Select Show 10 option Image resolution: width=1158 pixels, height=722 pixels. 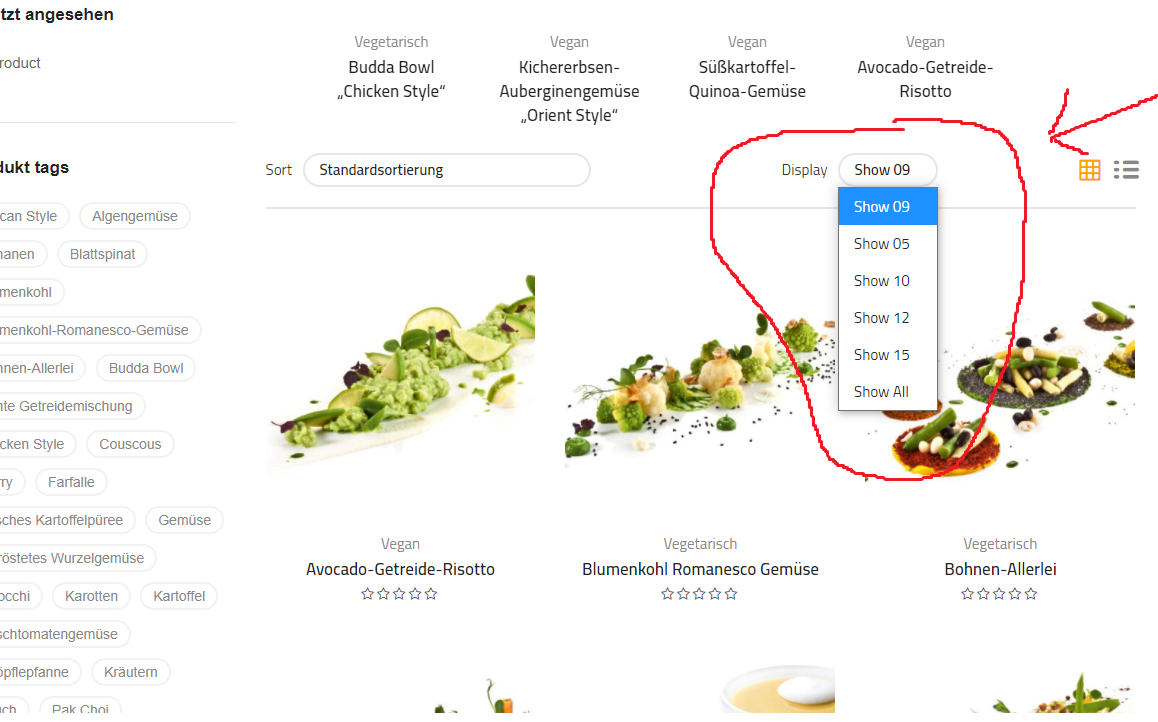pyautogui.click(x=888, y=281)
